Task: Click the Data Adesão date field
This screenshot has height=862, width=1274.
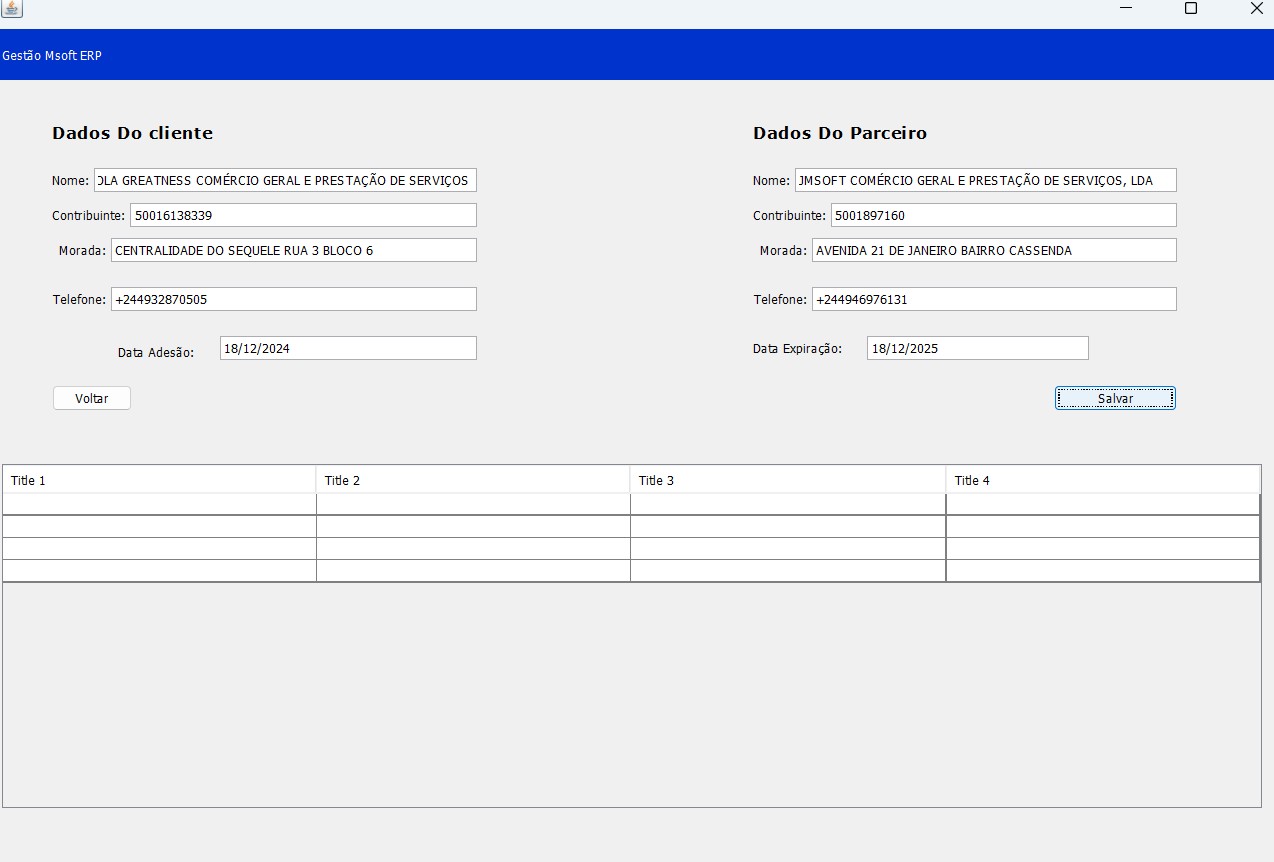Action: 347,348
